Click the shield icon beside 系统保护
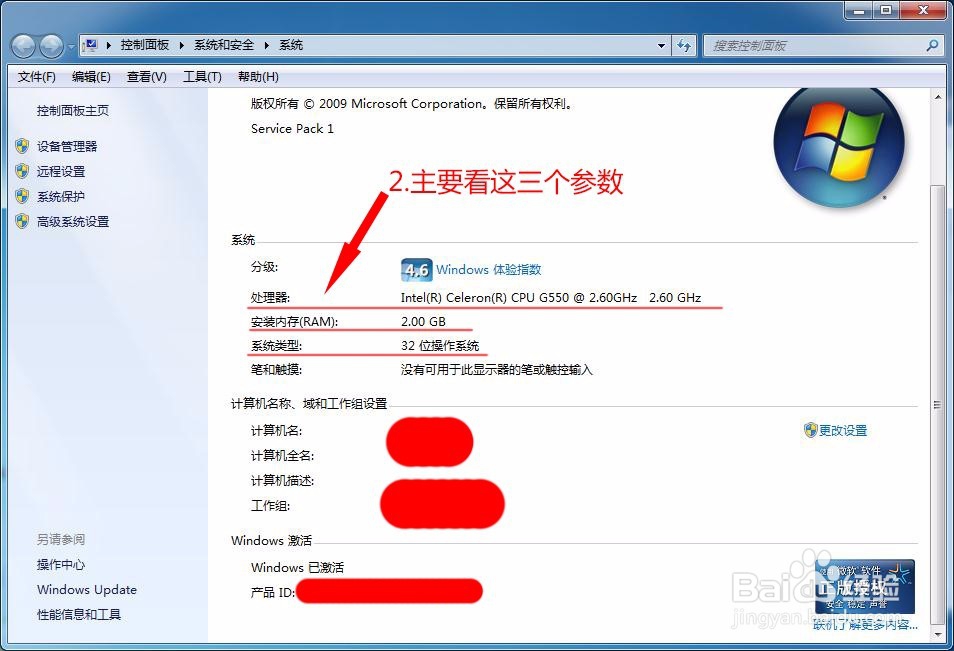This screenshot has width=954, height=651. [22, 196]
